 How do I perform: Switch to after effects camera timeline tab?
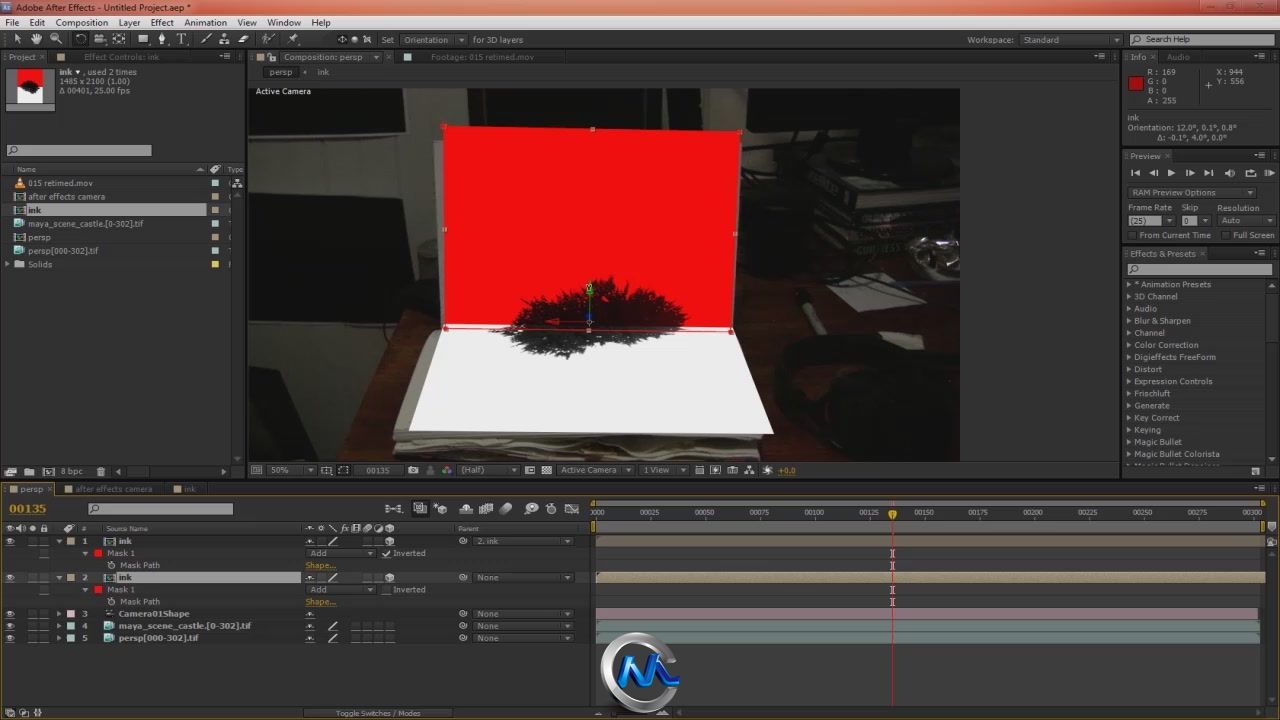tap(114, 489)
